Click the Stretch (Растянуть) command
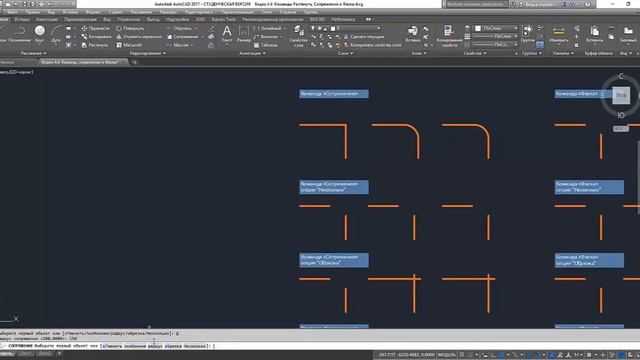 click(95, 45)
